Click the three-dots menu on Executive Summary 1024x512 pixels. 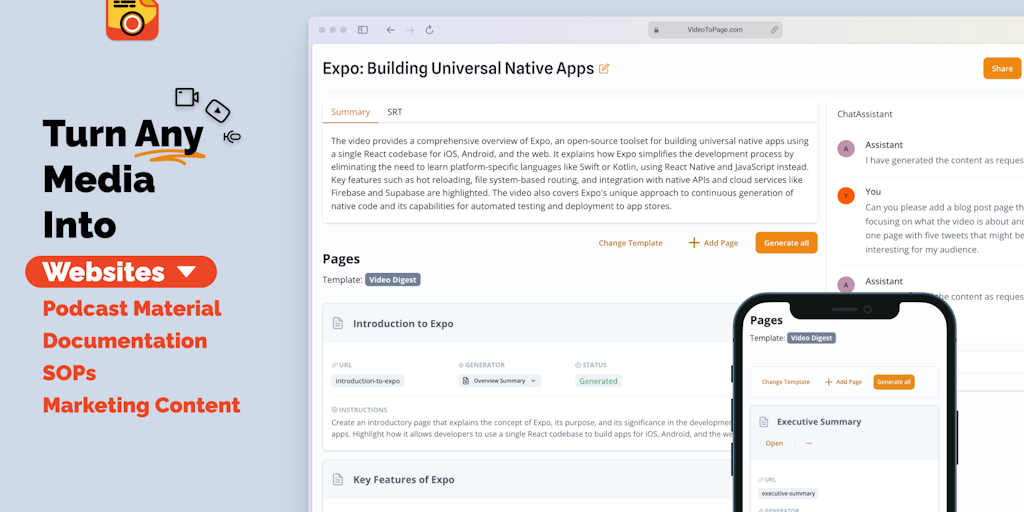click(x=808, y=443)
